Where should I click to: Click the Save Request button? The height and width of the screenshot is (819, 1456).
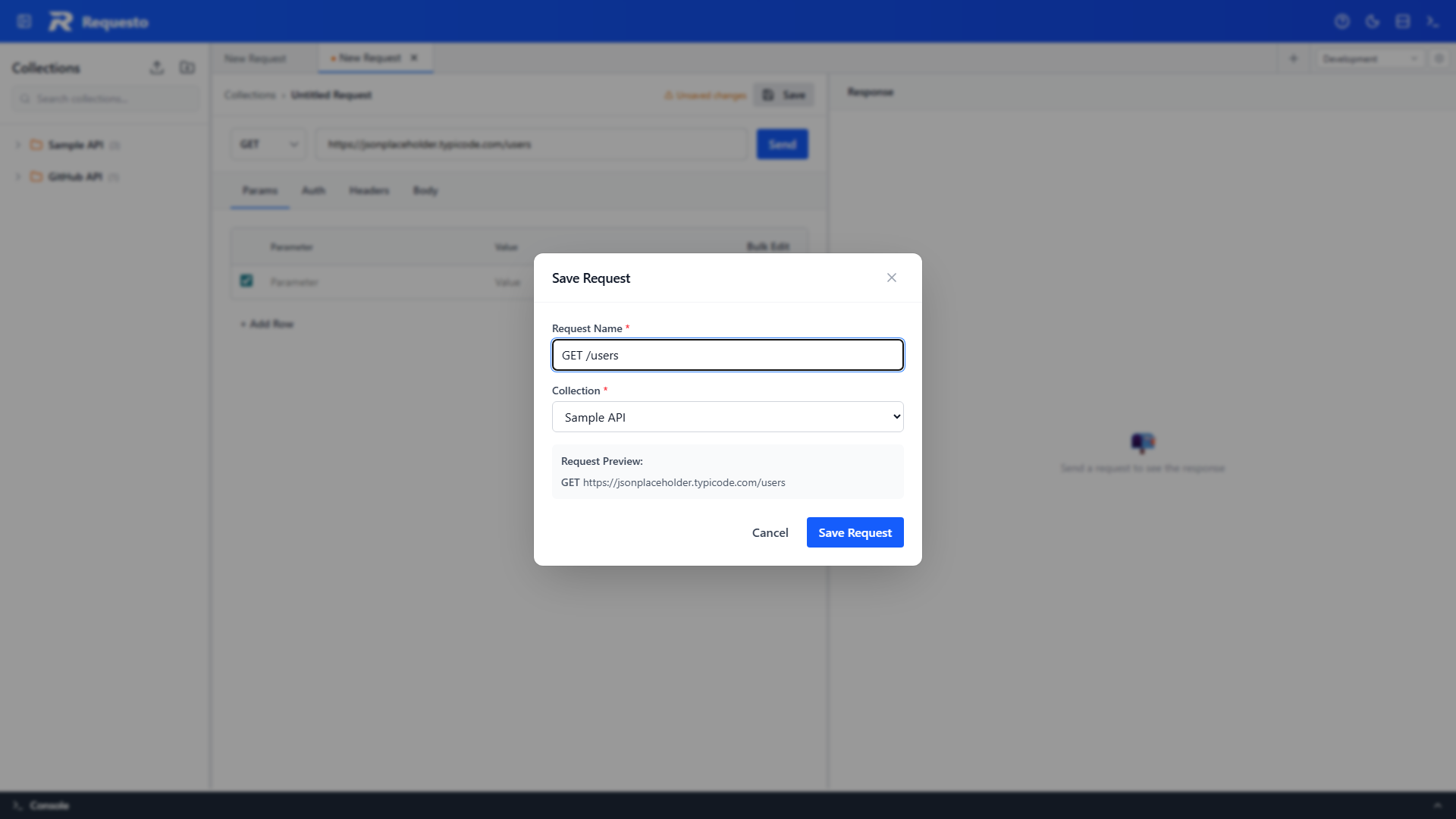click(x=855, y=532)
